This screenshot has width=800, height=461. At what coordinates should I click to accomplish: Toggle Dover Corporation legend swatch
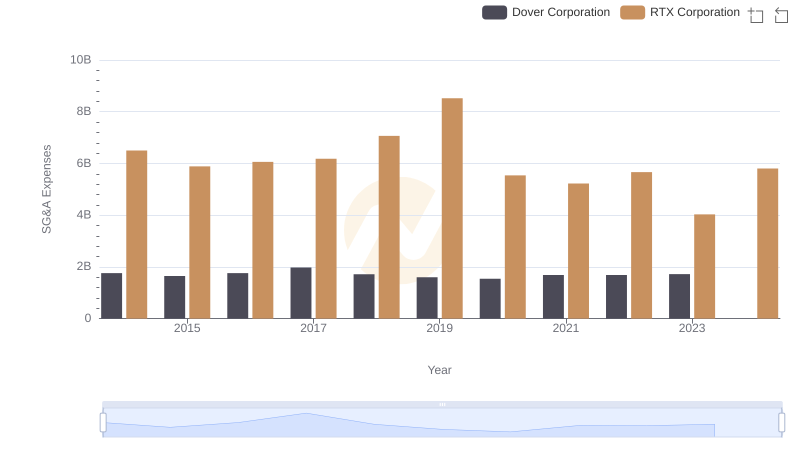[x=494, y=12]
